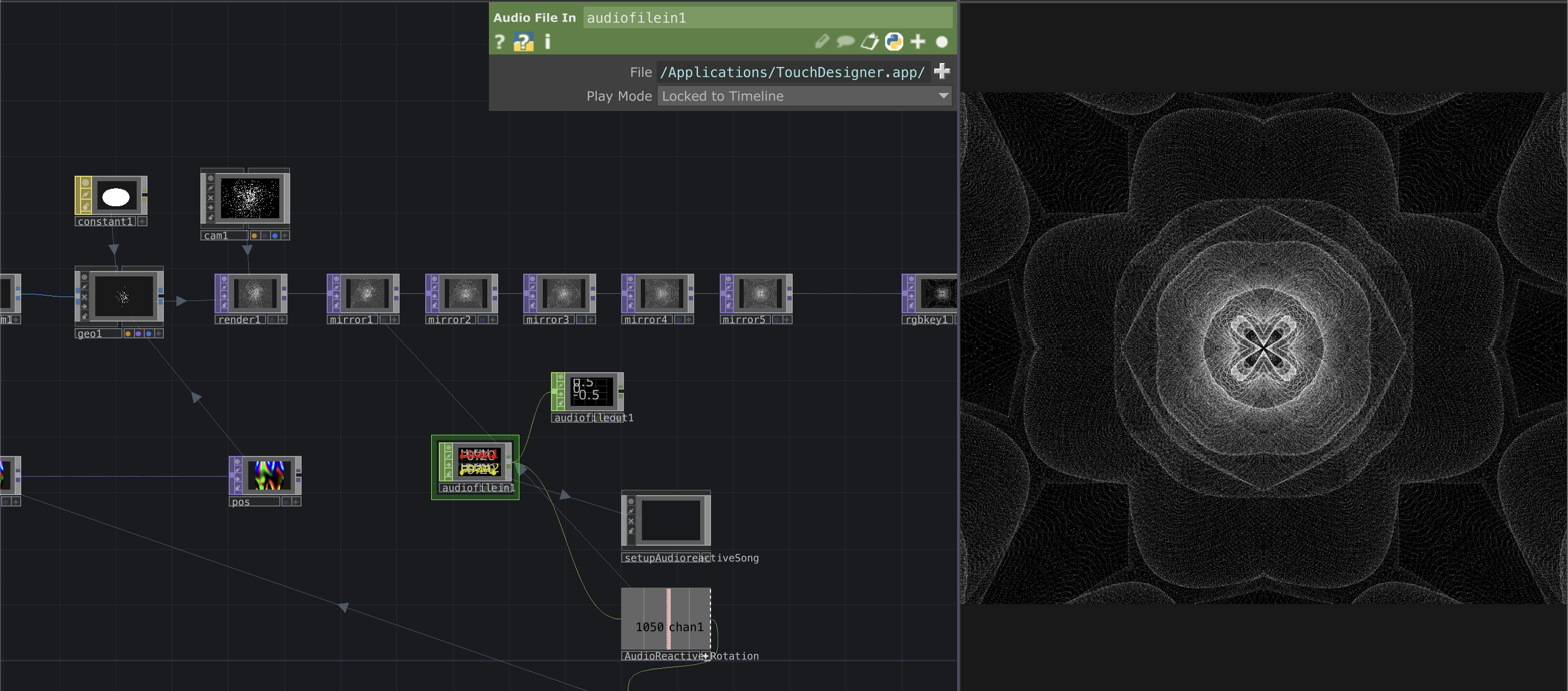Open the comment speech bubble icon

coord(845,41)
